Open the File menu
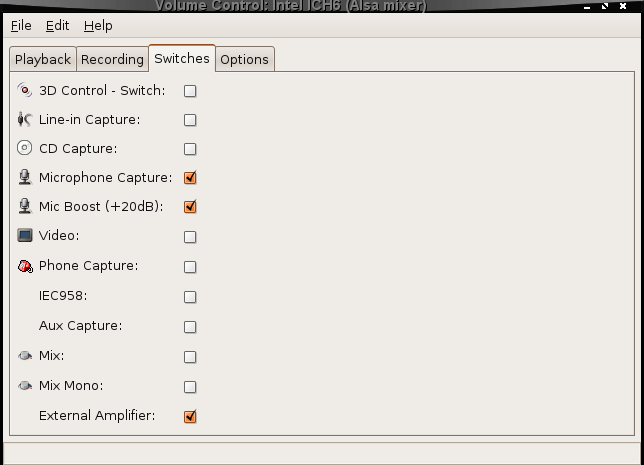Screen dimensions: 644x465 click(21, 25)
